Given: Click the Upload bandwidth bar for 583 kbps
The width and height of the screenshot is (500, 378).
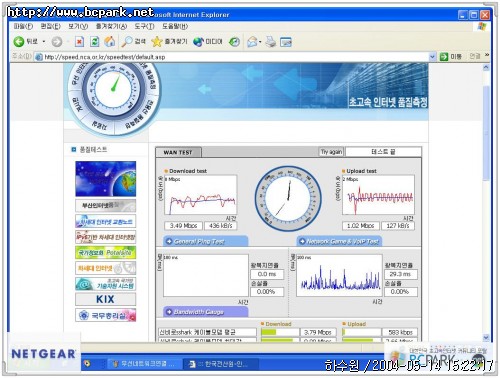Looking at the screenshot, I should (362, 332).
